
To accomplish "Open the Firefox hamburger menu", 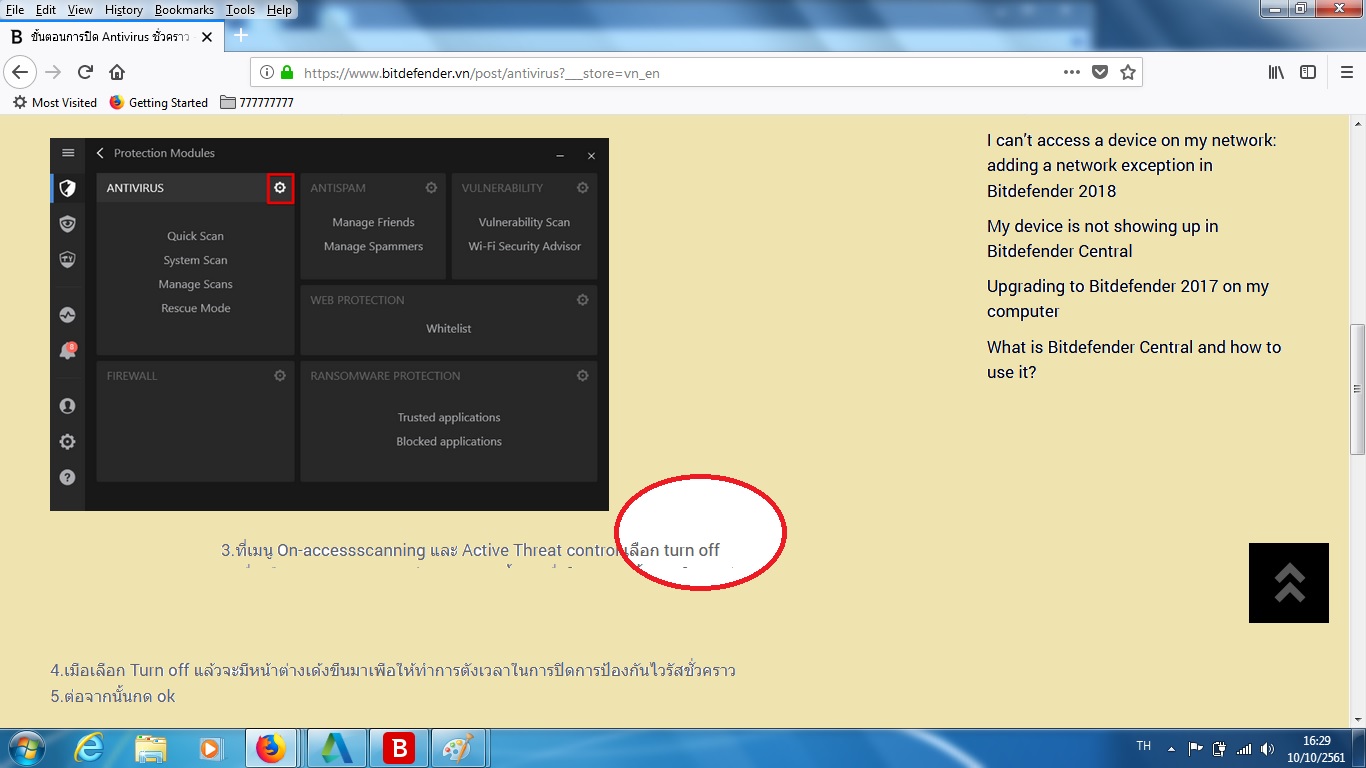I will (x=1347, y=72).
